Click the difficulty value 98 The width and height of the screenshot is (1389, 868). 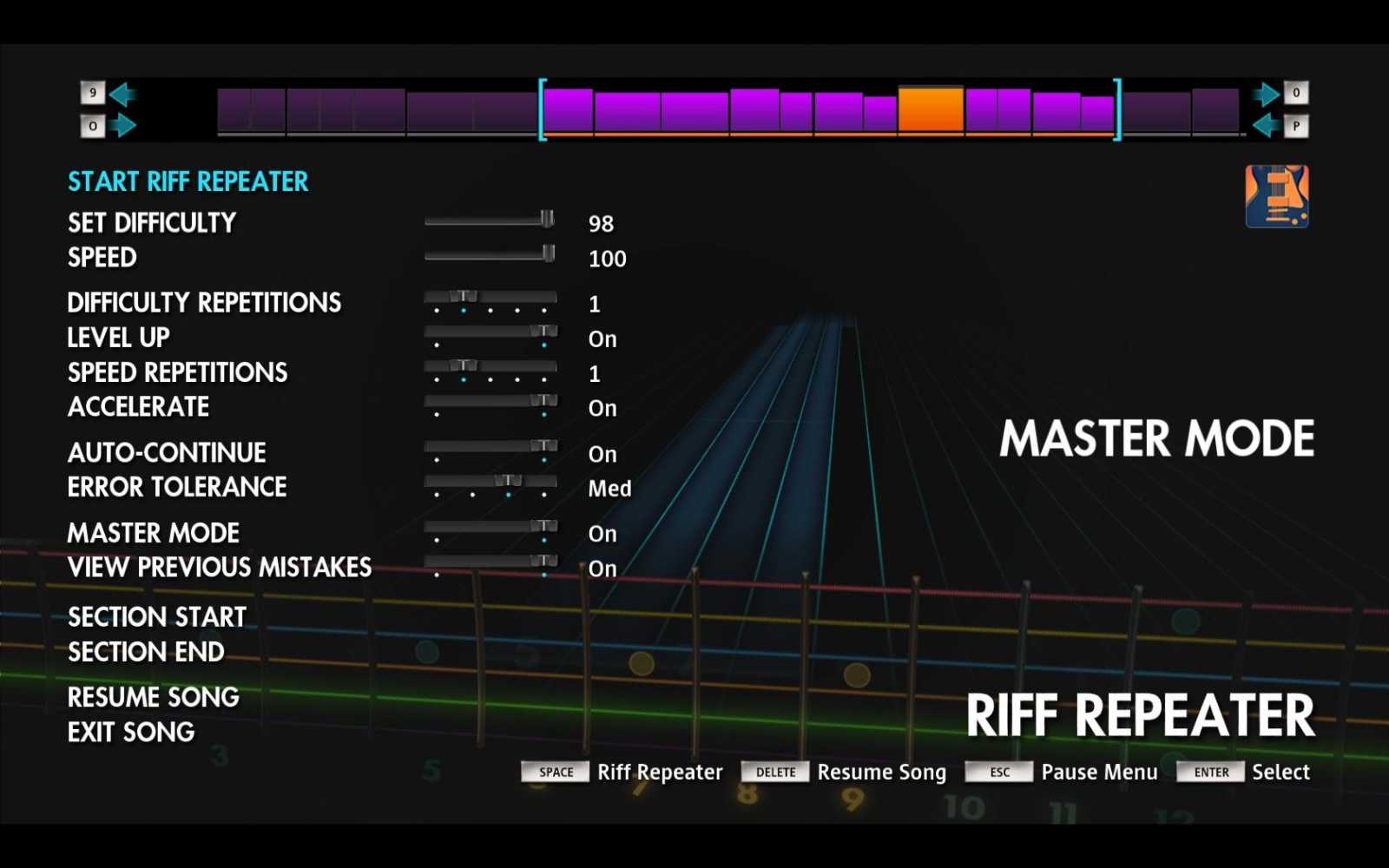point(601,224)
